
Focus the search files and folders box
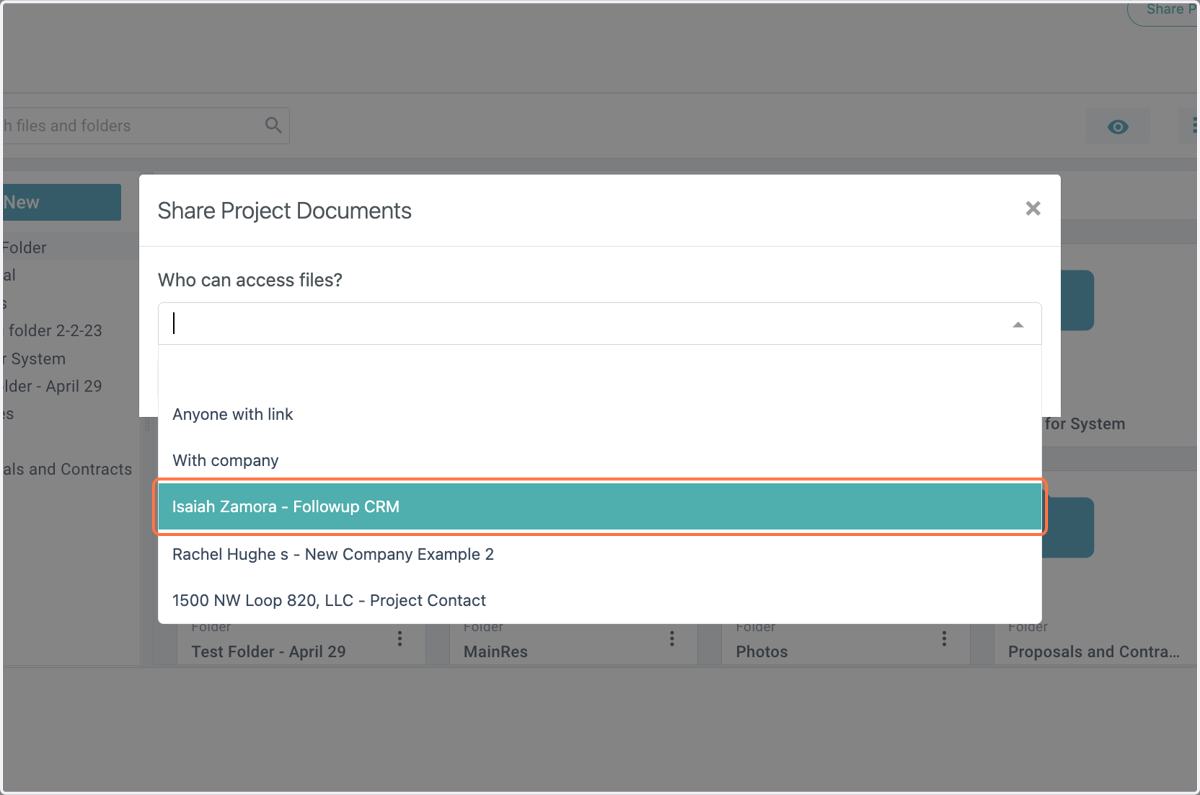(x=146, y=126)
